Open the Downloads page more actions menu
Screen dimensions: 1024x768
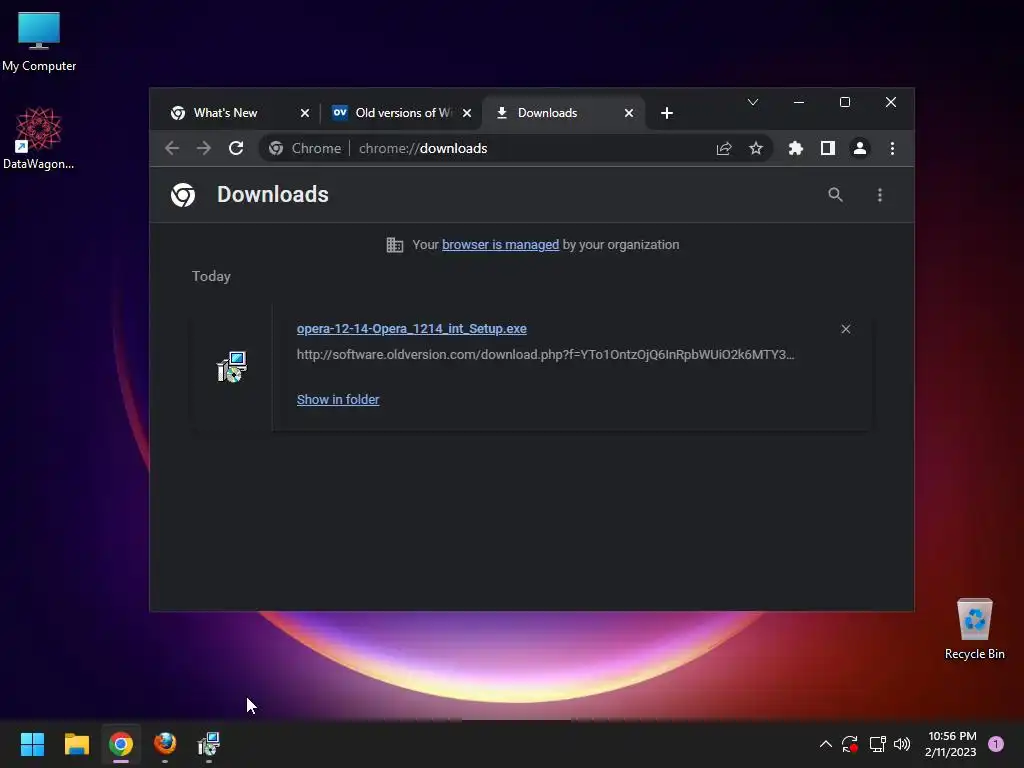(x=880, y=195)
